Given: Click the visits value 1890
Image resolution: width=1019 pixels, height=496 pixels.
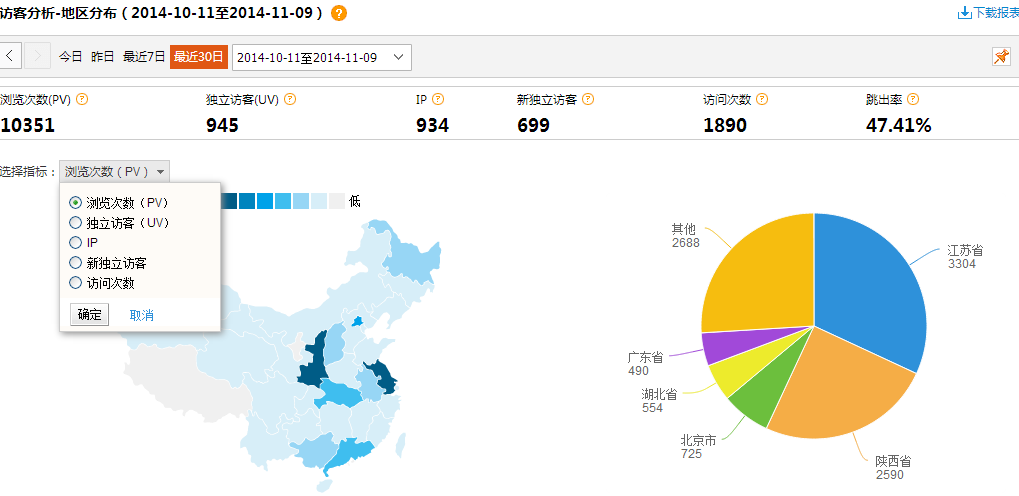Looking at the screenshot, I should (725, 125).
